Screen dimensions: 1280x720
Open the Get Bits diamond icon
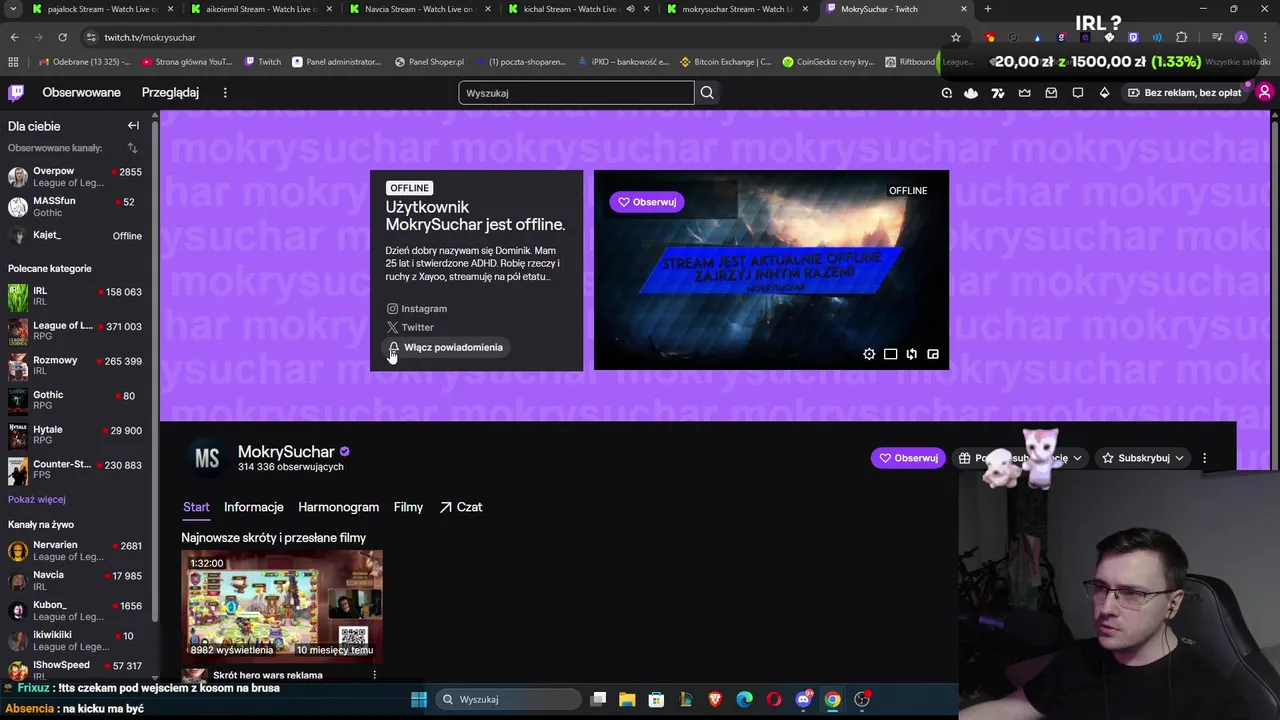click(x=1104, y=93)
